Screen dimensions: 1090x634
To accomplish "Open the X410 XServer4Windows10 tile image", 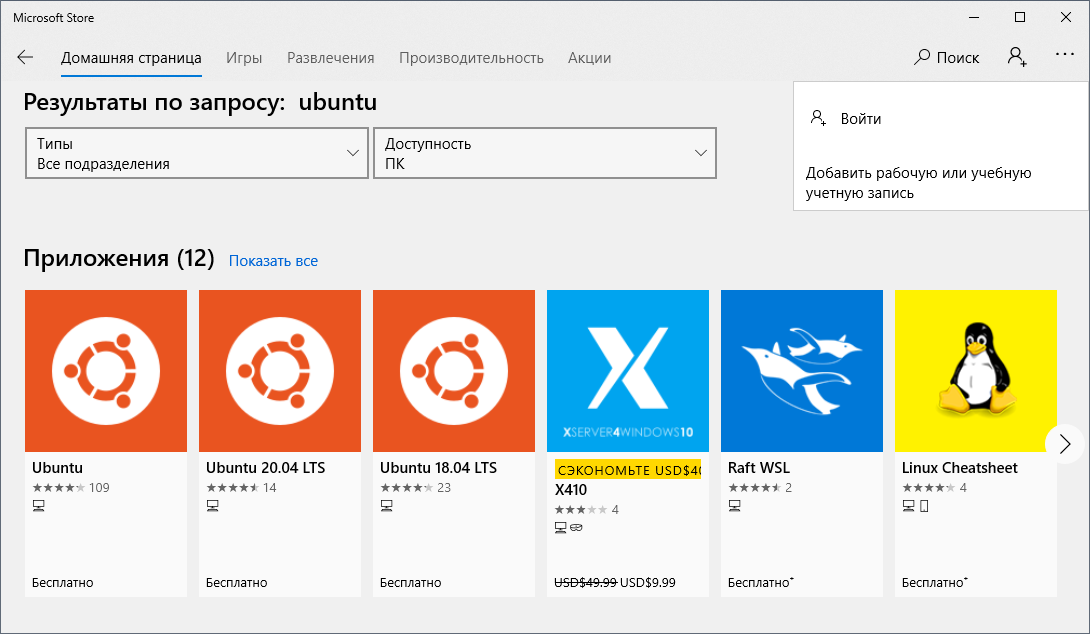I will point(628,371).
